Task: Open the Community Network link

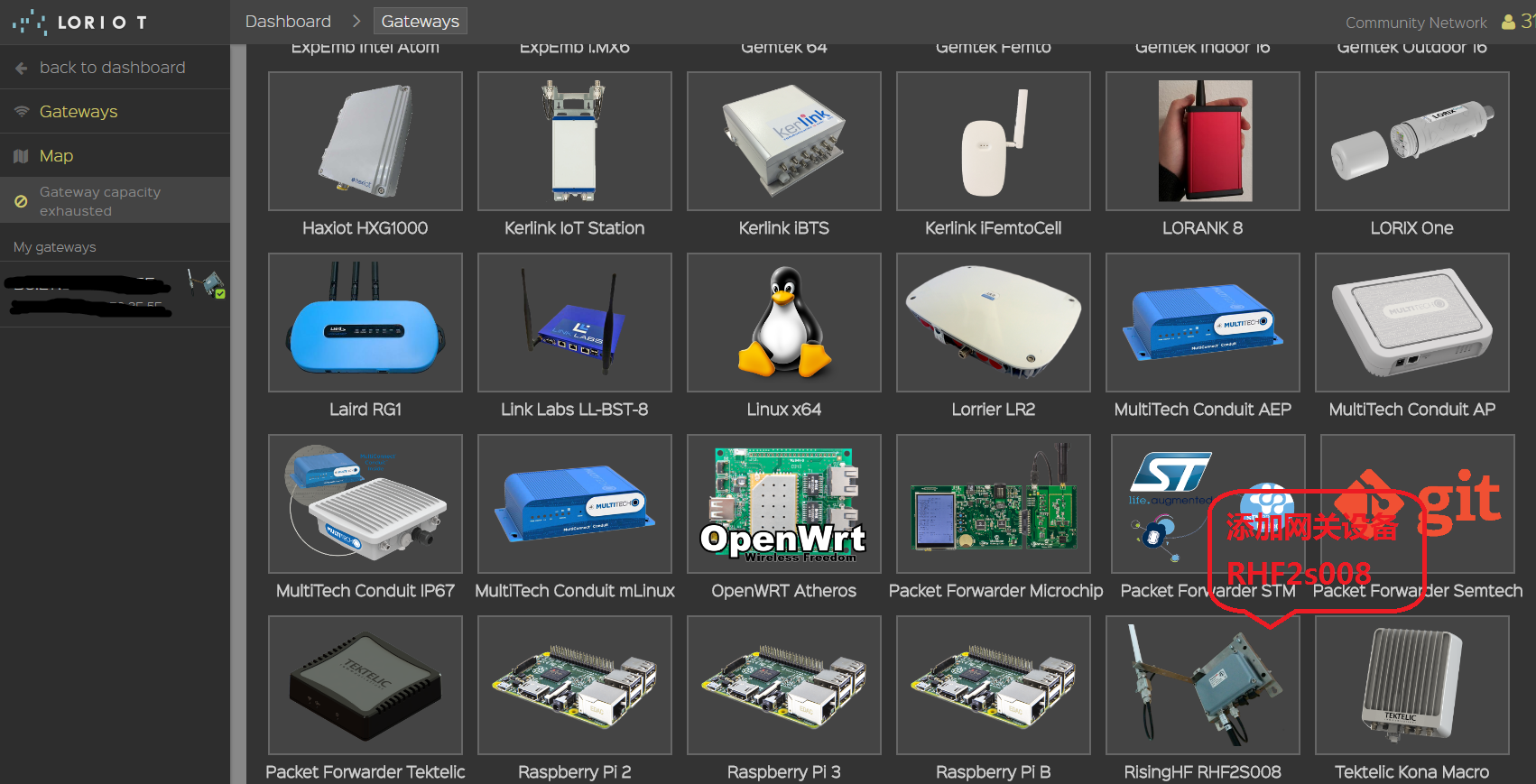Action: 1416,23
